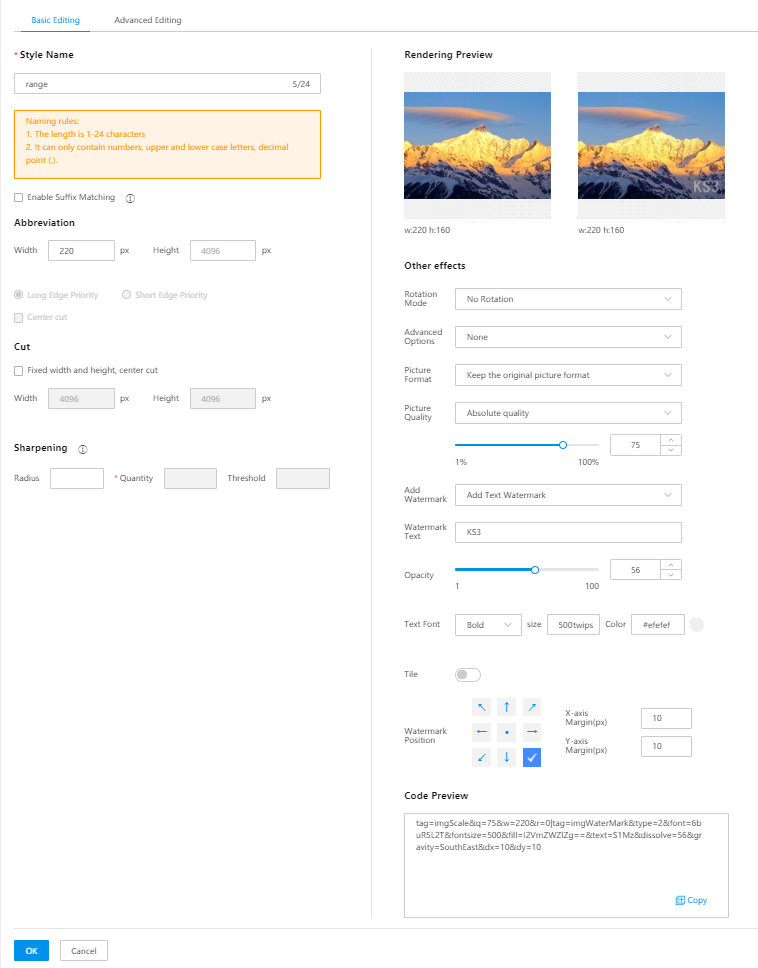Click the opacity slider handle

coord(535,570)
